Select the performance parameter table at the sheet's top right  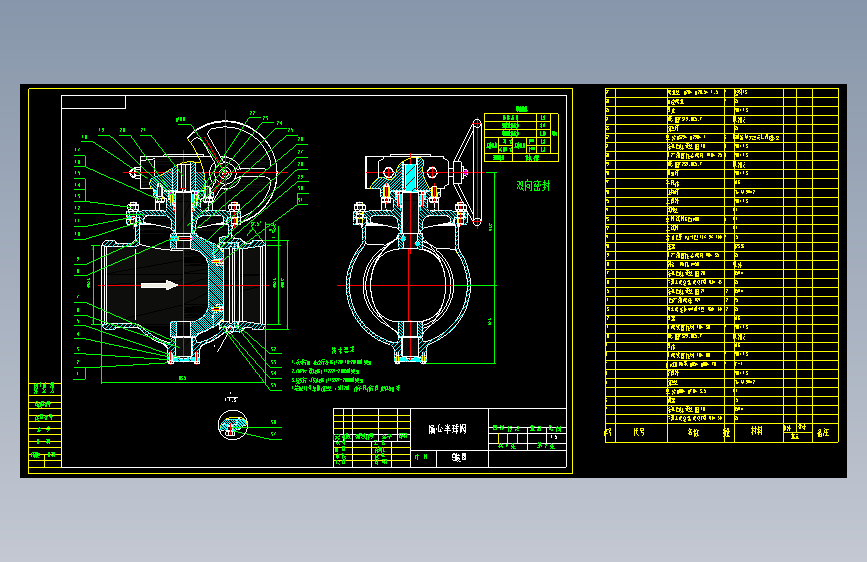tap(521, 137)
